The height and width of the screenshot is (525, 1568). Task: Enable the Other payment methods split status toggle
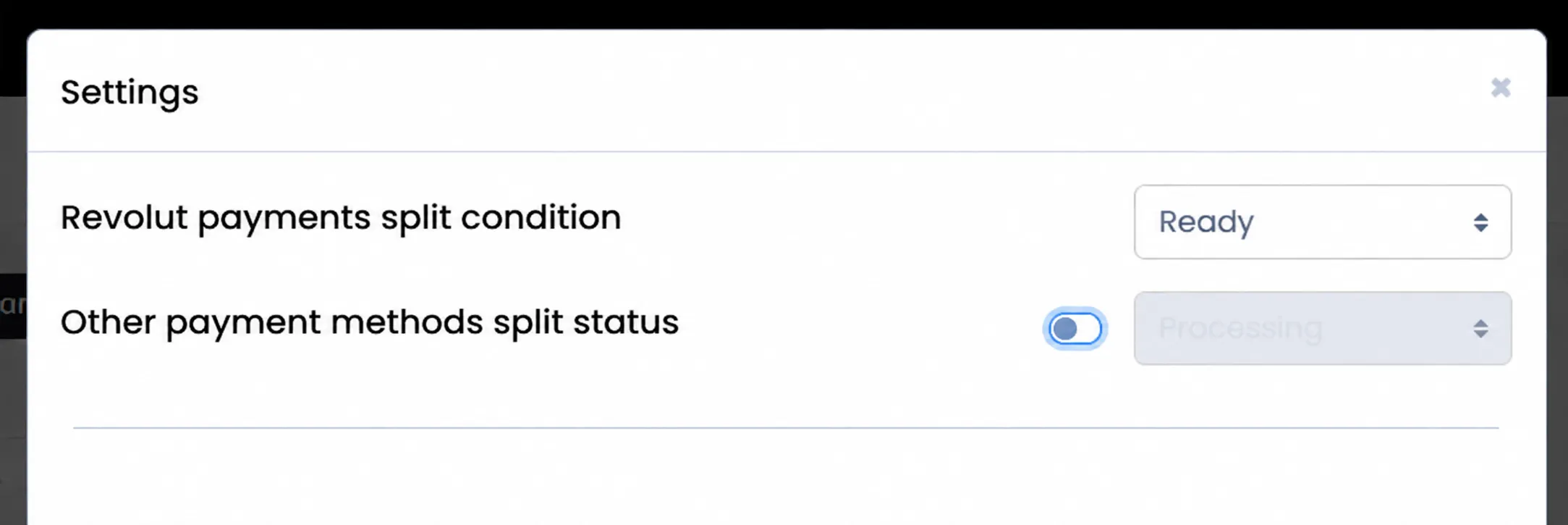1075,329
